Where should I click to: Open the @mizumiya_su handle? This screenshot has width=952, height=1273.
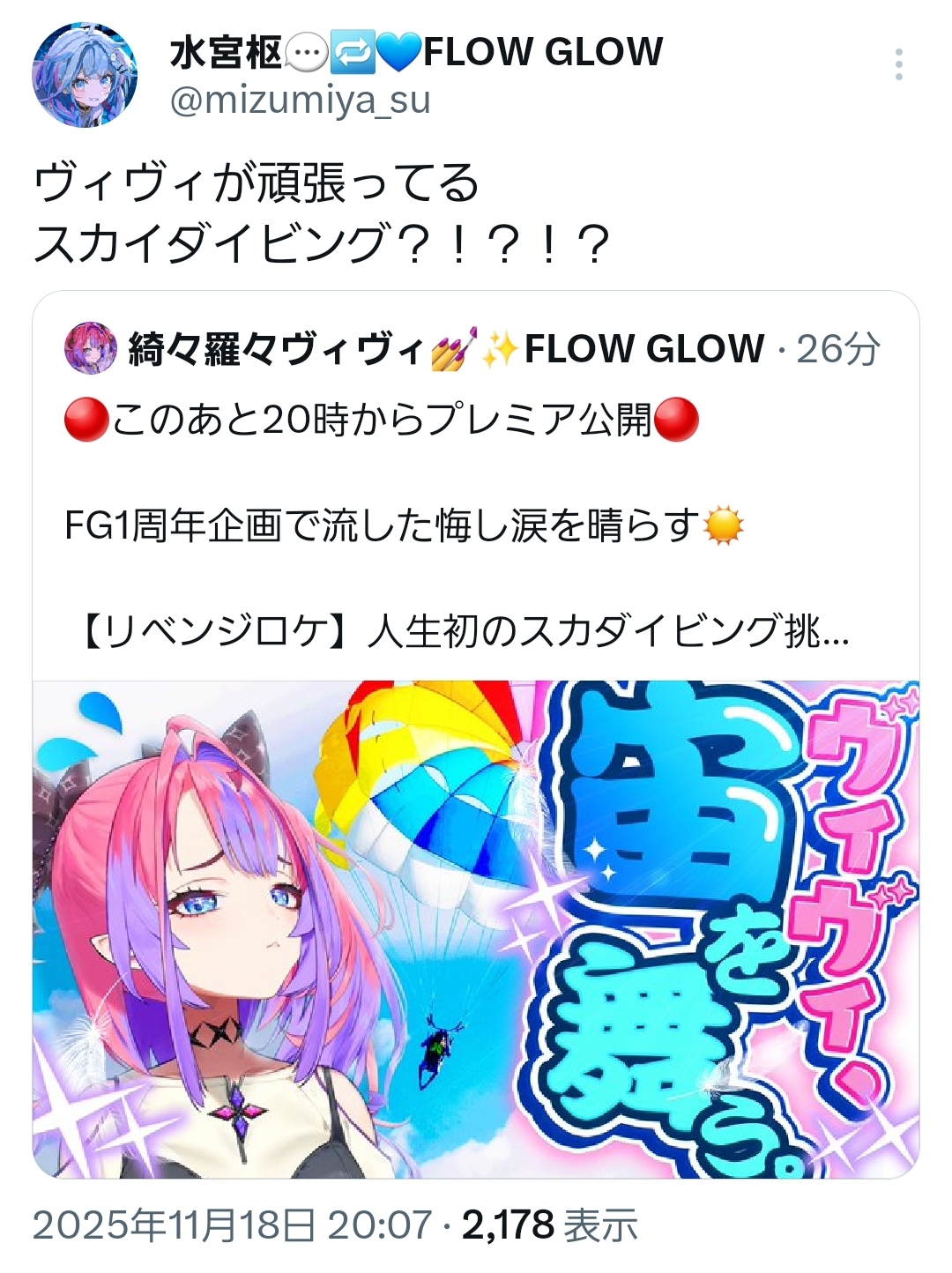(x=300, y=100)
